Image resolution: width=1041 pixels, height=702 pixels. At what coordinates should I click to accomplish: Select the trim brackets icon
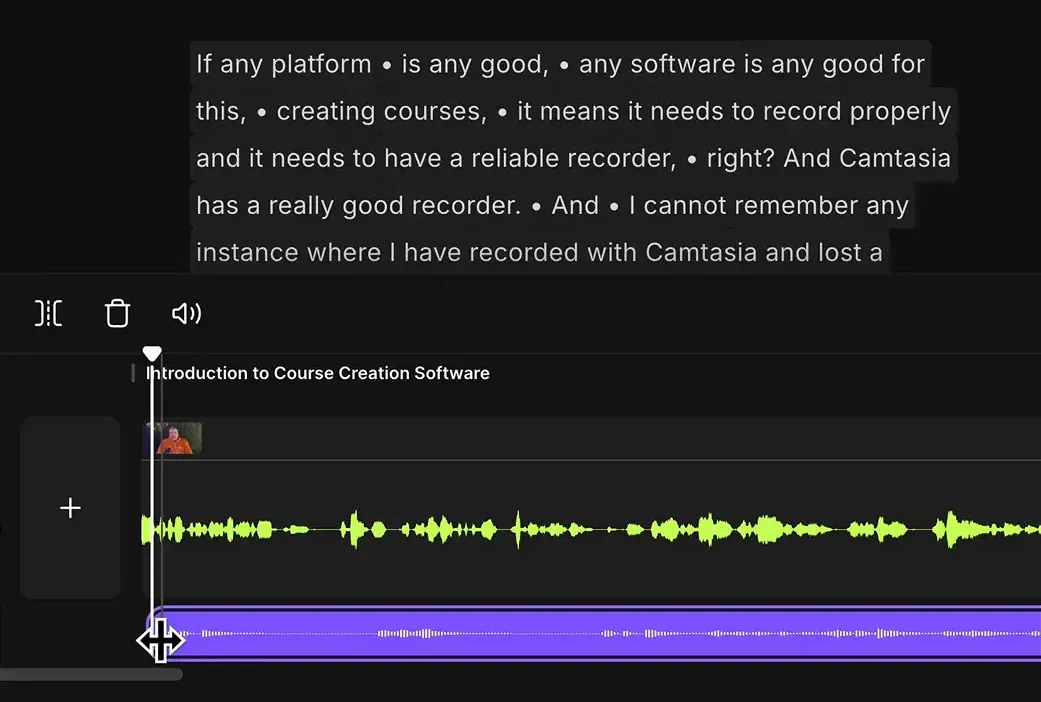pos(48,313)
